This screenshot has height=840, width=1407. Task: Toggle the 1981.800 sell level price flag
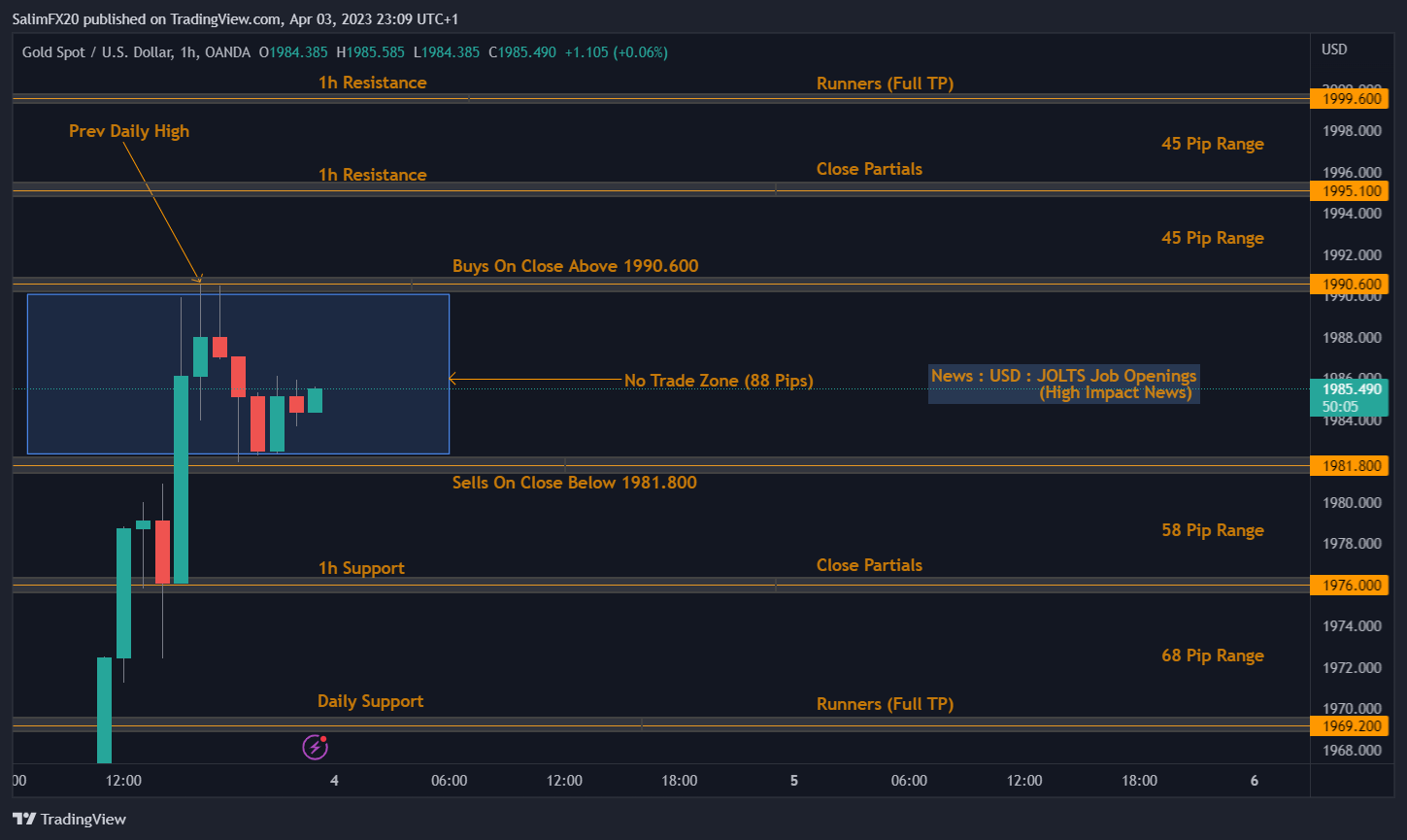click(1350, 465)
